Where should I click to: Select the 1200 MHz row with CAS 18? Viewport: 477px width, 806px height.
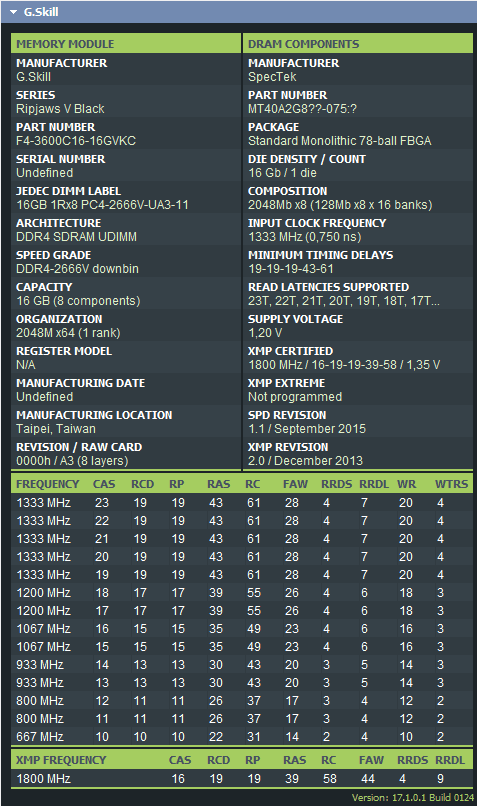(x=242, y=593)
